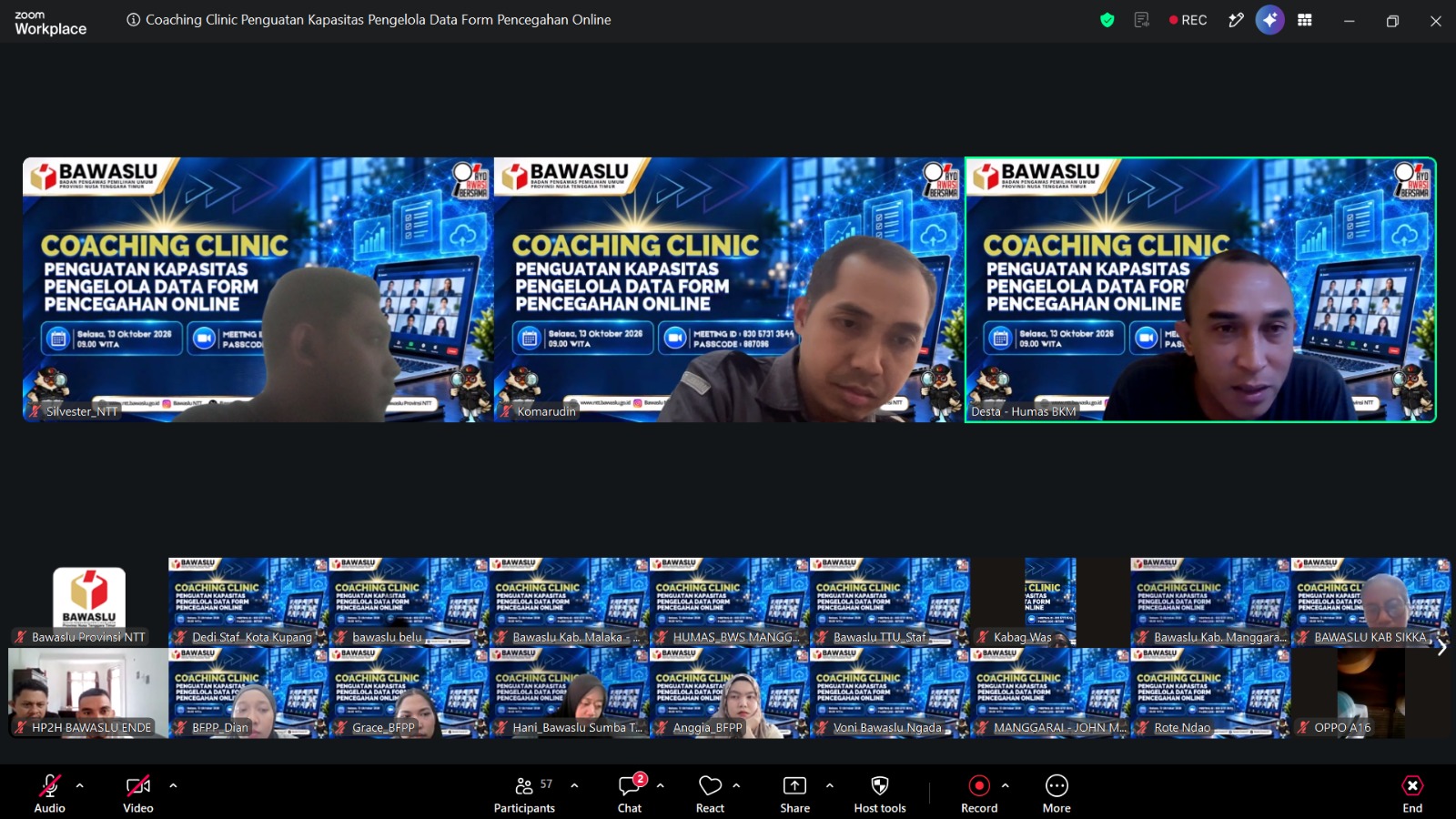The image size is (1456, 819).
Task: Open meeting info icon beside the title
Action: point(133,20)
